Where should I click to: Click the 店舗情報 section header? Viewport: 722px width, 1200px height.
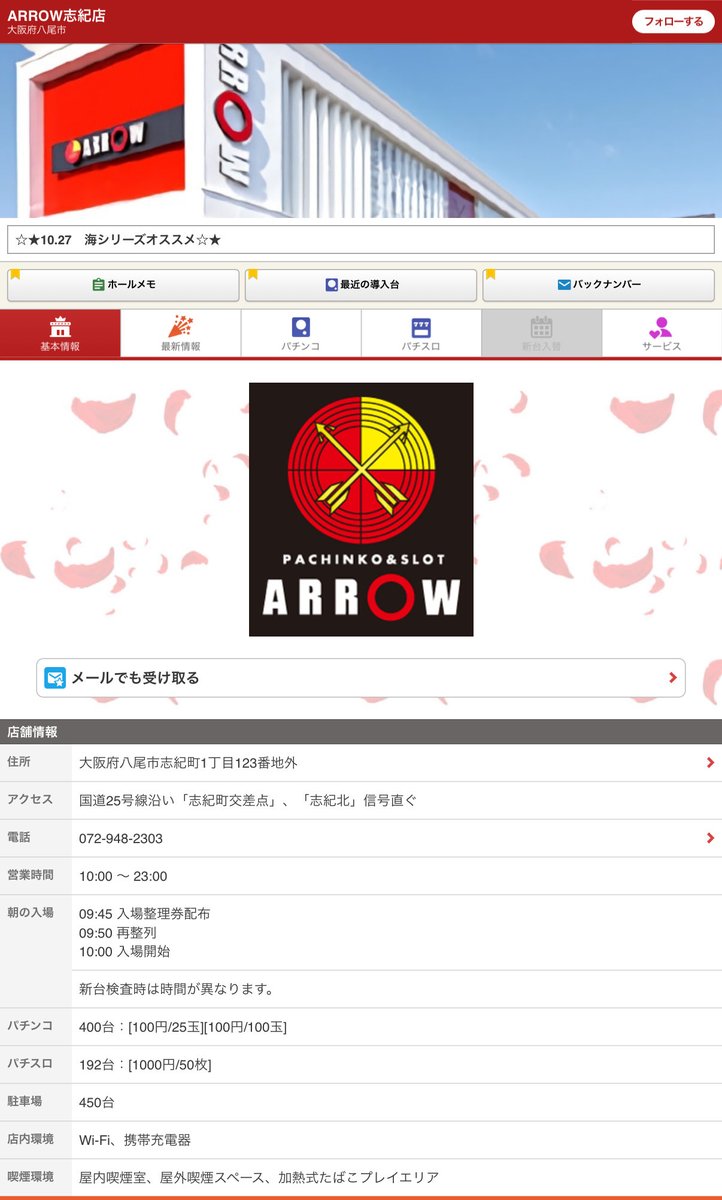361,731
